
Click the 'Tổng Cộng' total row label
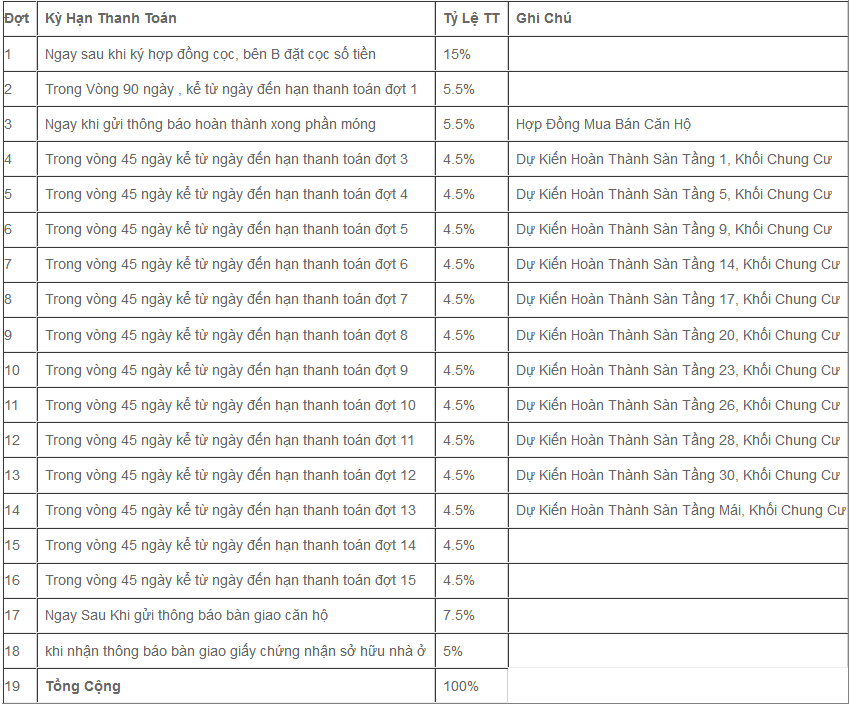pos(83,686)
